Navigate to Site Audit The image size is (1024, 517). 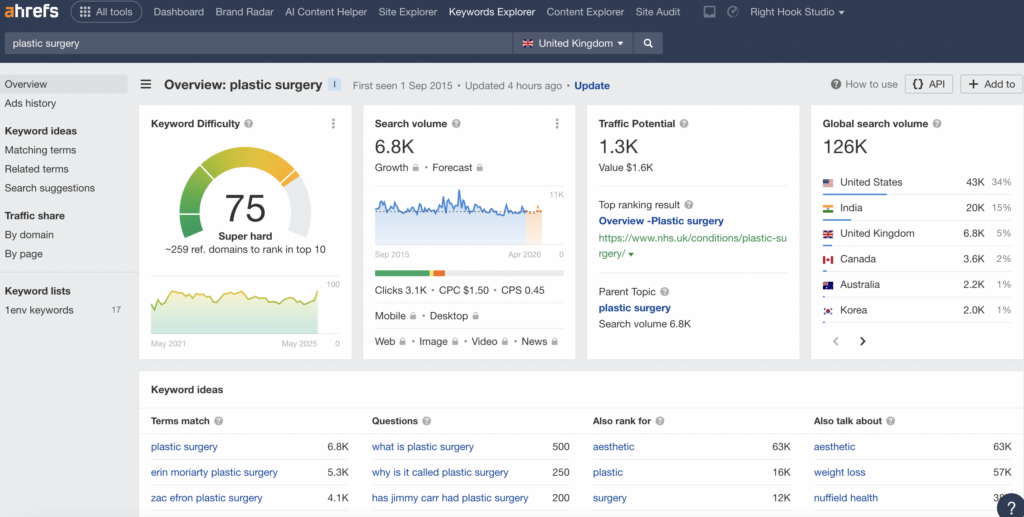pos(658,12)
